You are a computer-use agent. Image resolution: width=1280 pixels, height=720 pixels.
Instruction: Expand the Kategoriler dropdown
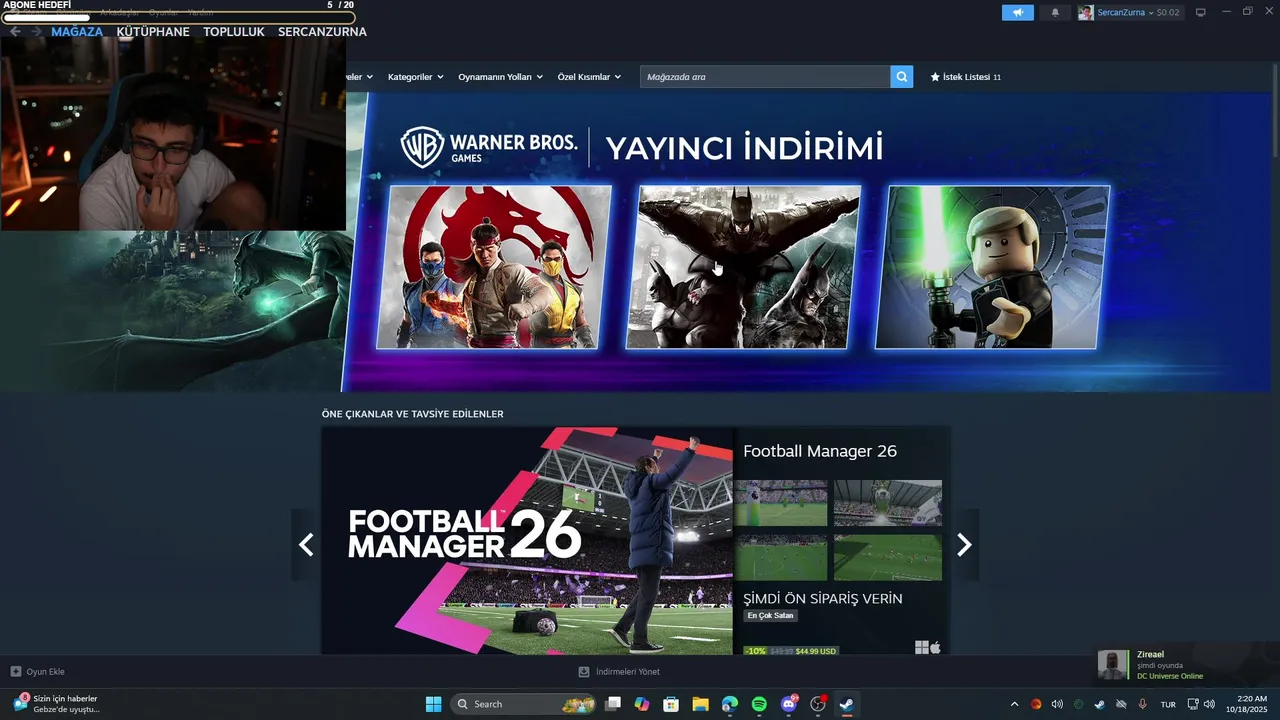click(415, 77)
